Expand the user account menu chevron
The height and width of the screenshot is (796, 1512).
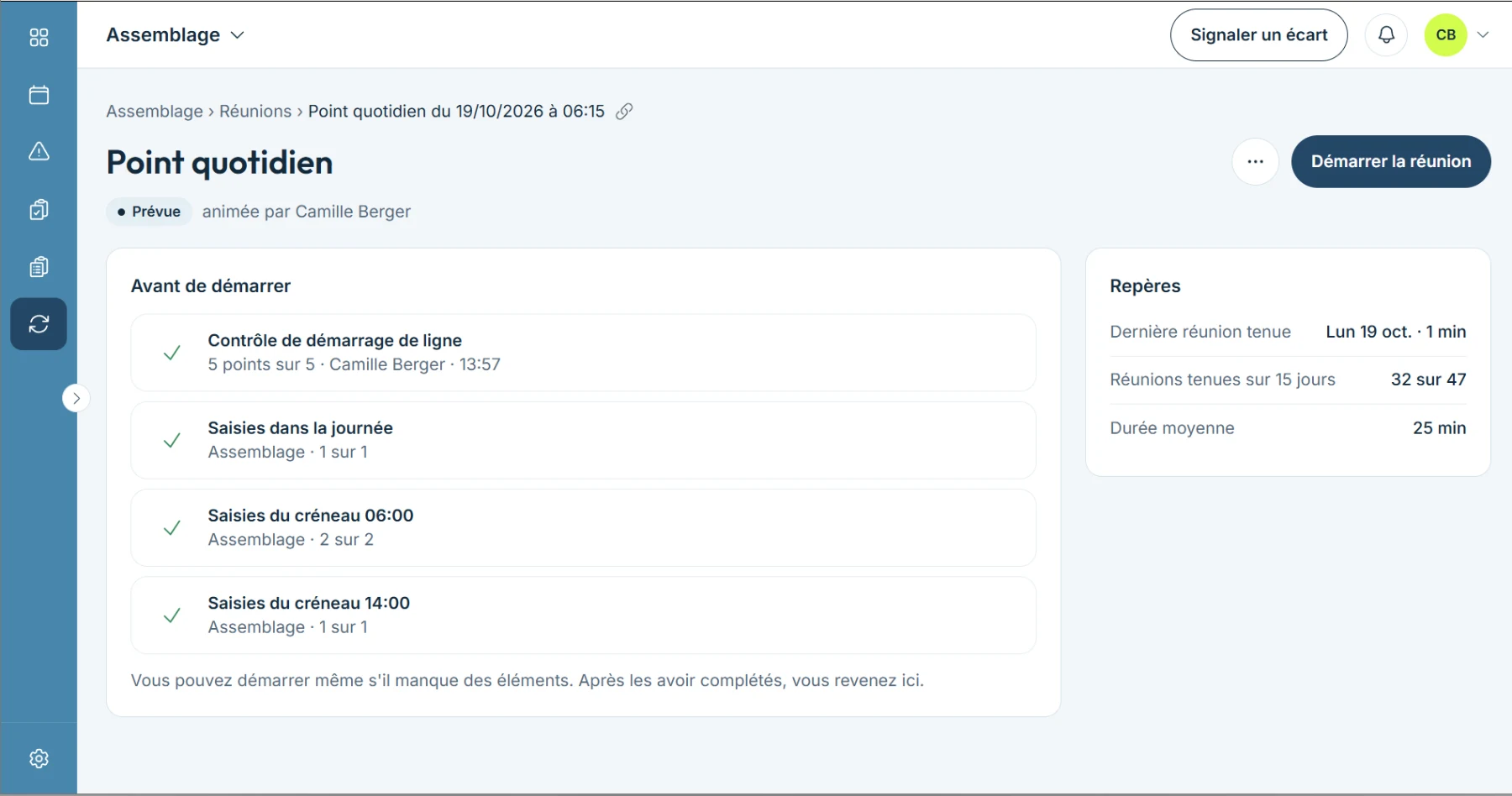tap(1483, 35)
